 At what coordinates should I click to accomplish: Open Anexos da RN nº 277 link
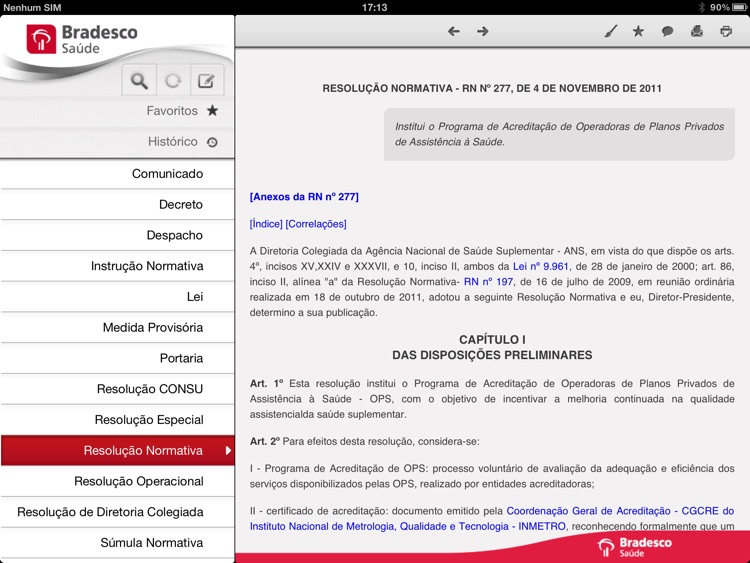coord(304,197)
